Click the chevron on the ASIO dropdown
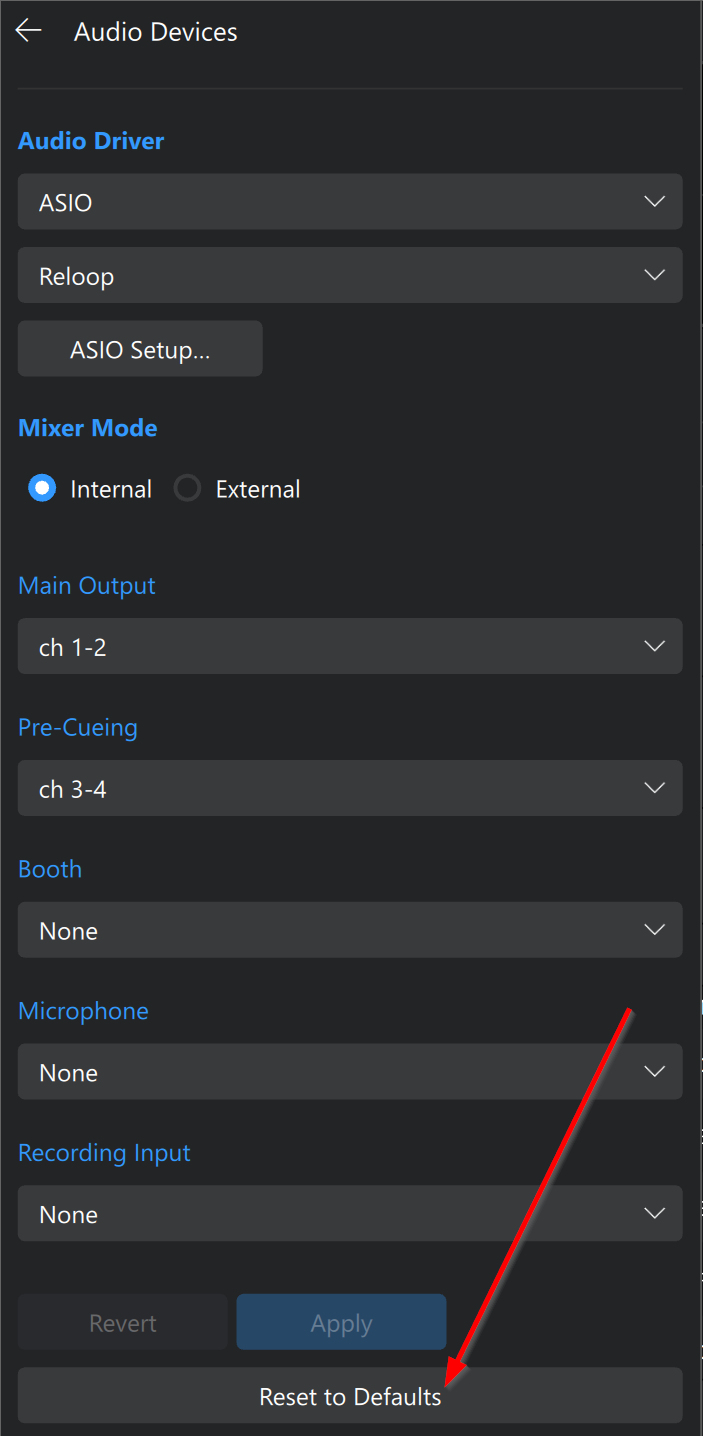 (655, 202)
